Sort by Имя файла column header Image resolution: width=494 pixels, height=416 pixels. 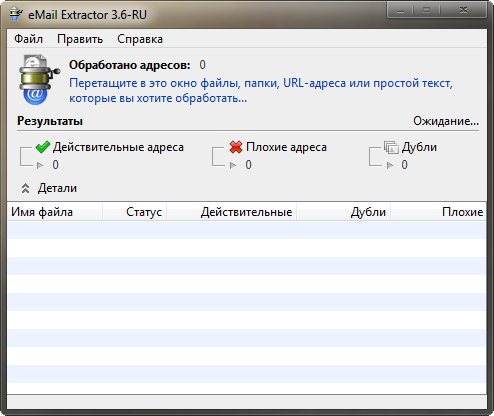[x=55, y=212]
